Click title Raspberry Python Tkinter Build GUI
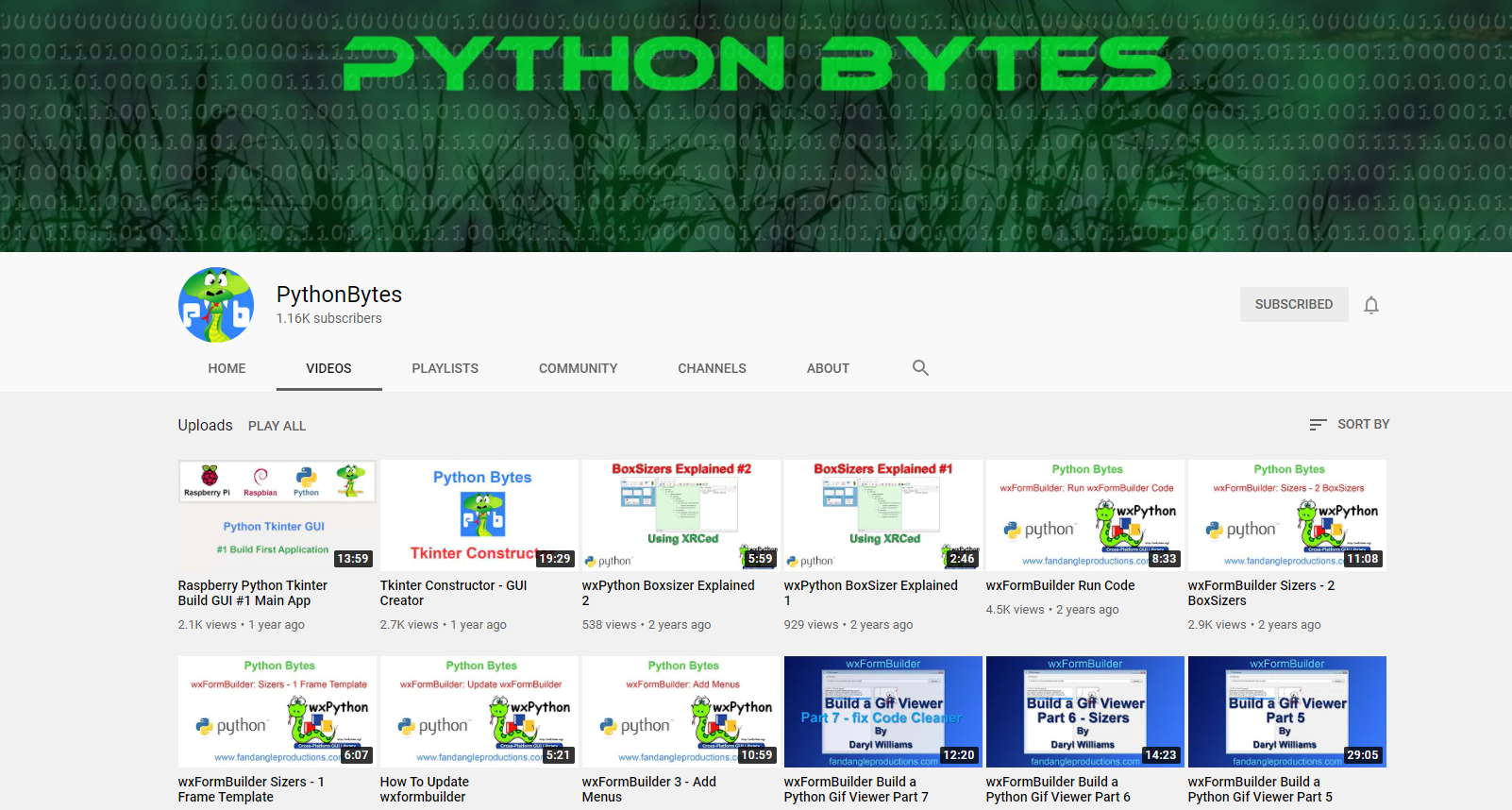This screenshot has width=1512, height=810. coord(253,593)
